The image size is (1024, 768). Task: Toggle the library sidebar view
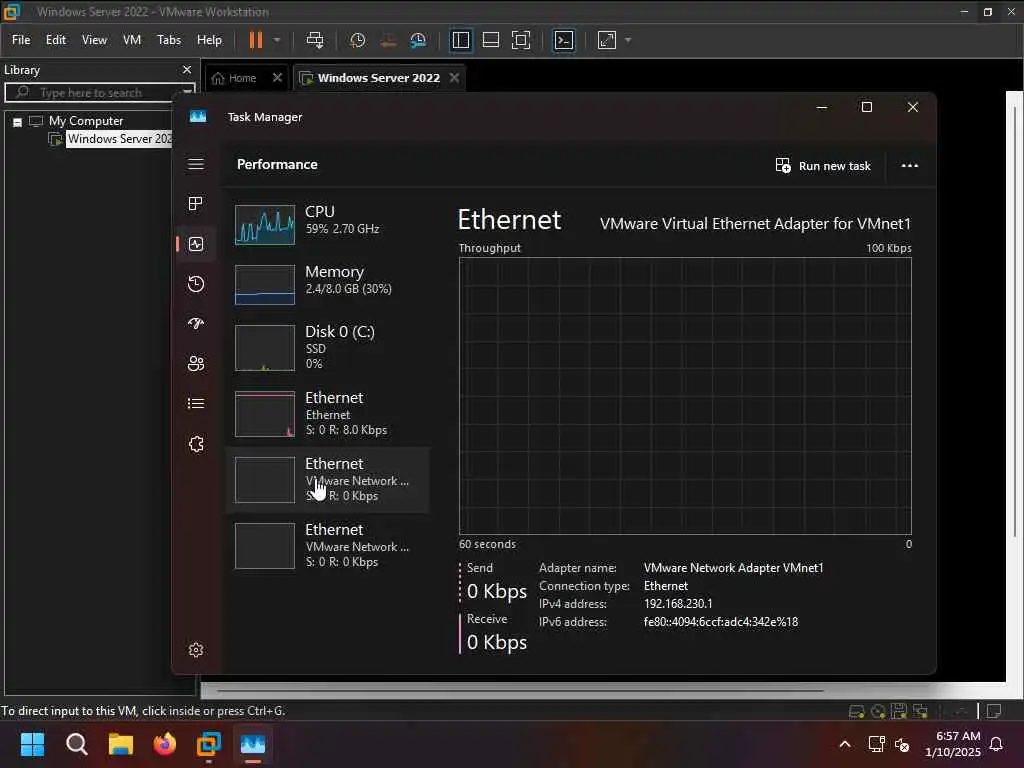(460, 40)
